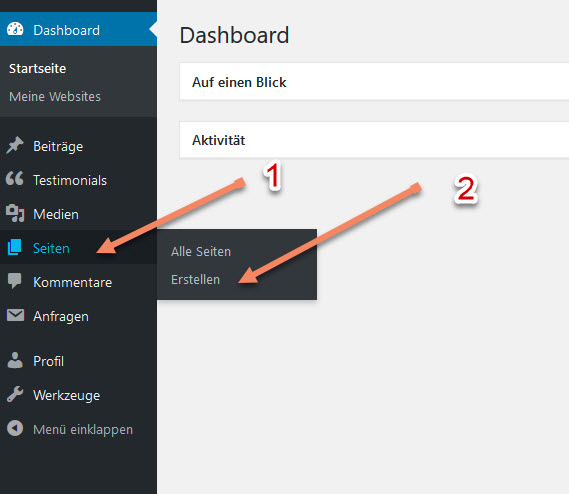Expand the Auf einen Blick widget
This screenshot has width=569, height=494.
pos(374,82)
